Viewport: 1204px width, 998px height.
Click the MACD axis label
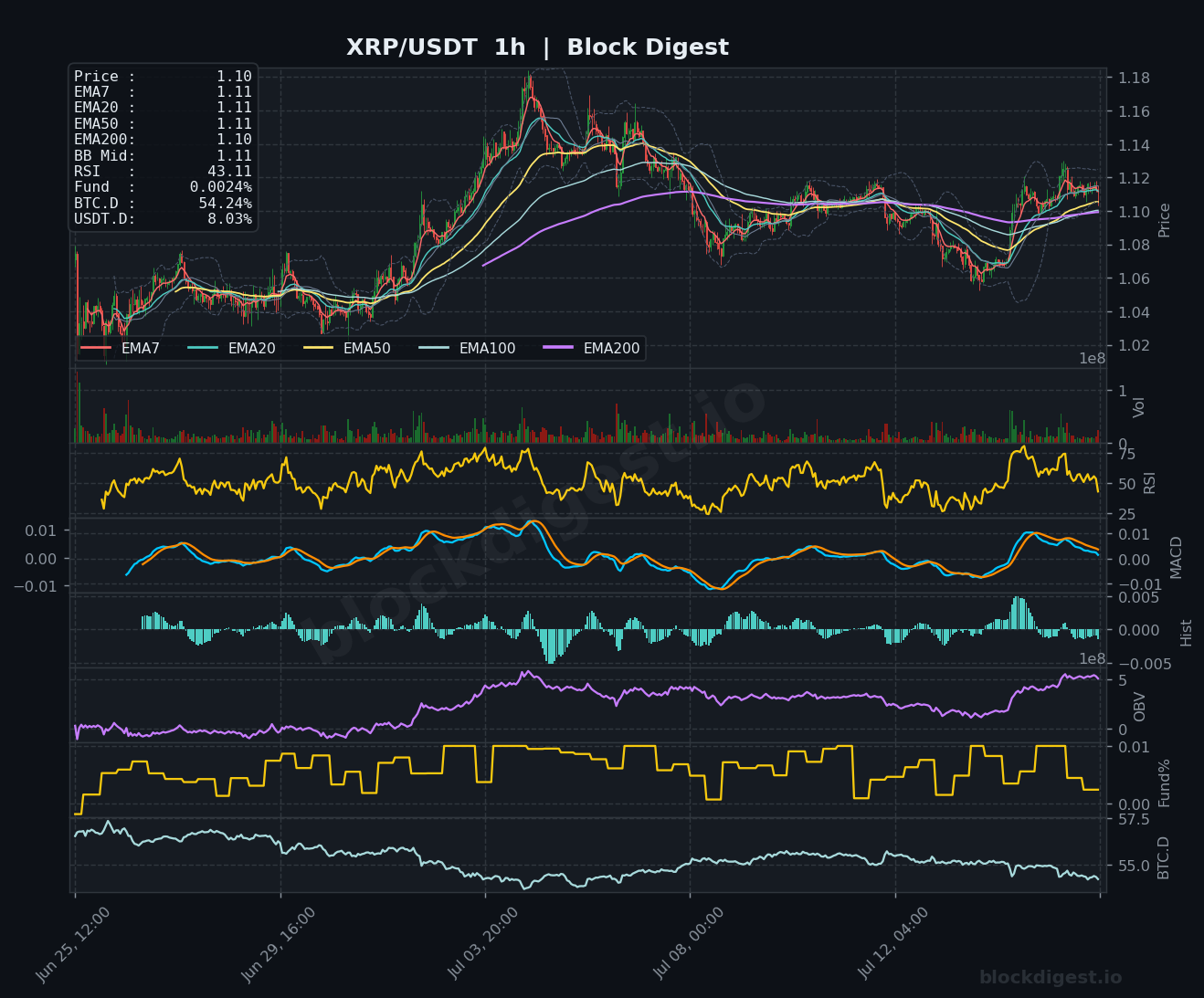(1176, 557)
